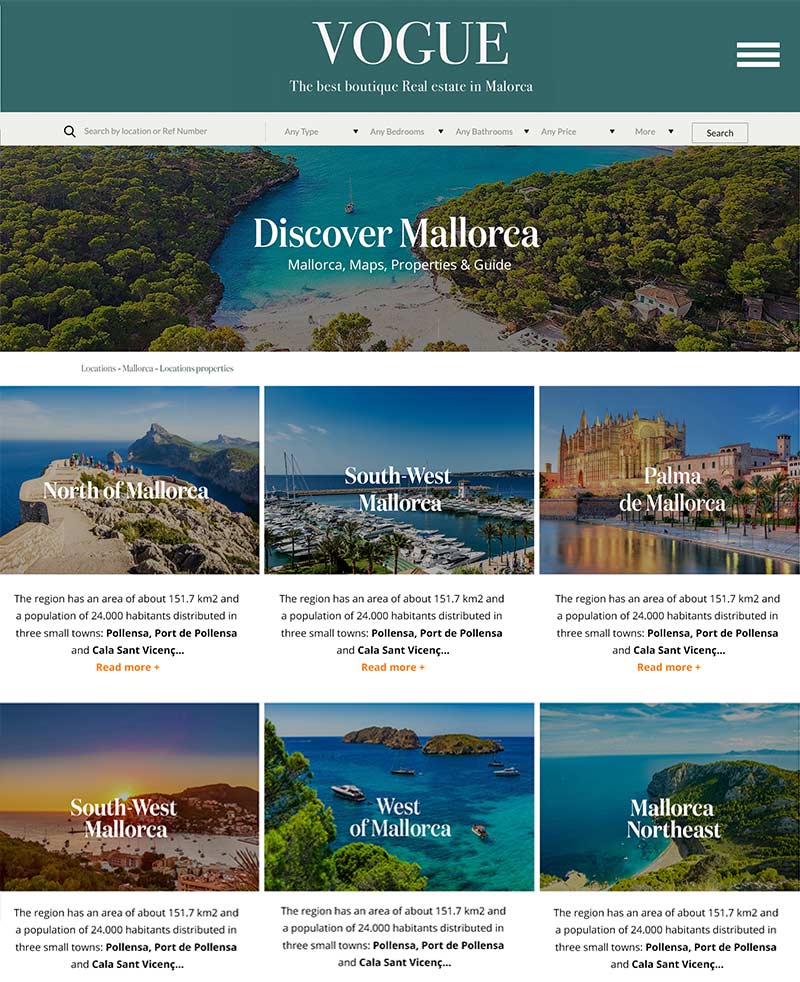This screenshot has width=800, height=982.
Task: Expand the Any Bathrooms dropdown
Action: [492, 132]
